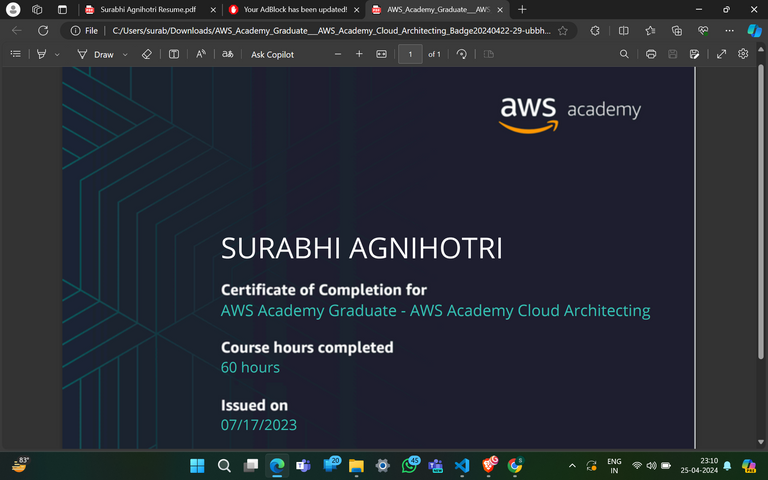Image resolution: width=768 pixels, height=480 pixels.
Task: Select the Erase tool
Action: (x=146, y=54)
